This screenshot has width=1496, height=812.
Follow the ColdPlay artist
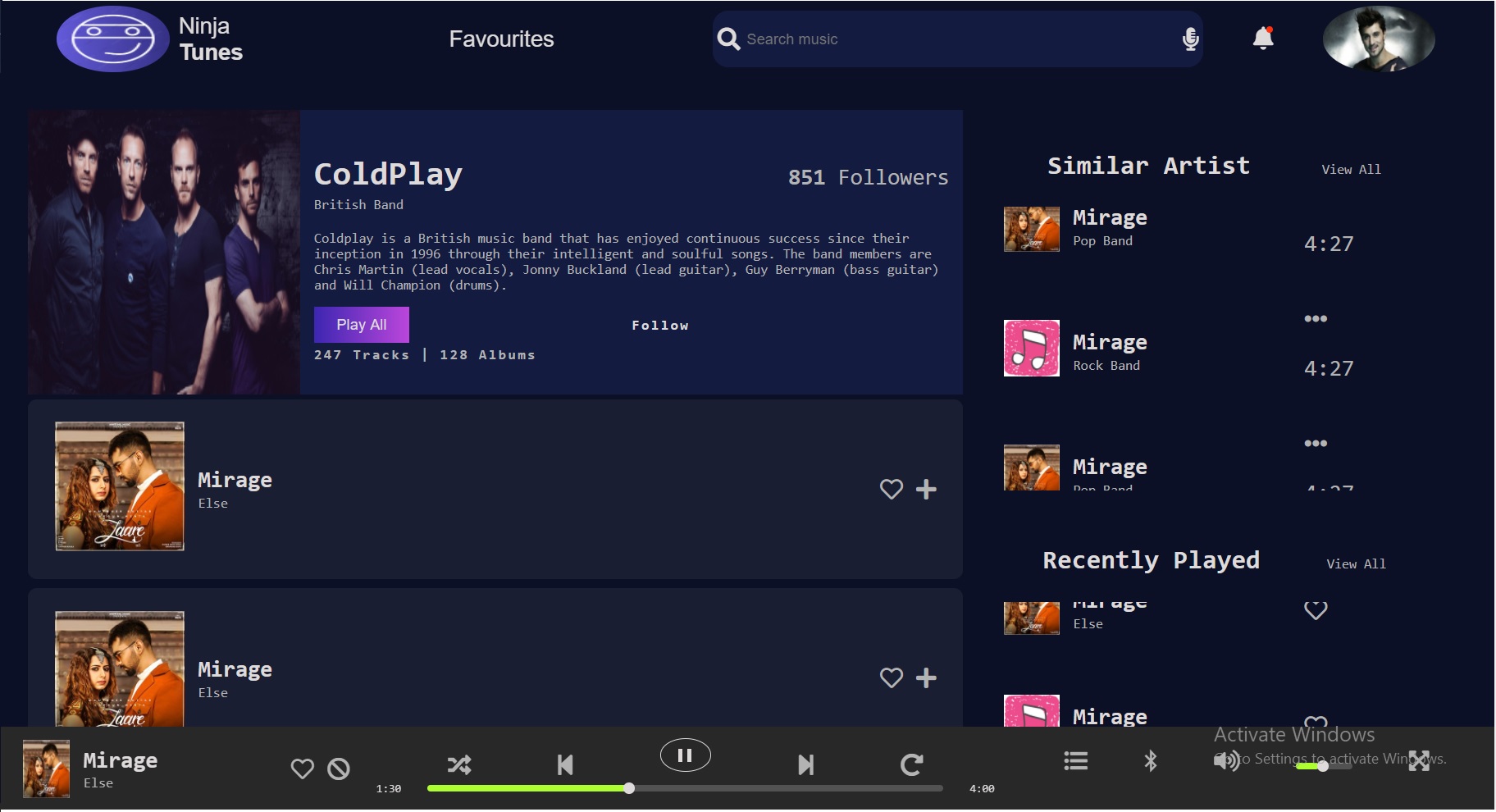click(x=660, y=325)
